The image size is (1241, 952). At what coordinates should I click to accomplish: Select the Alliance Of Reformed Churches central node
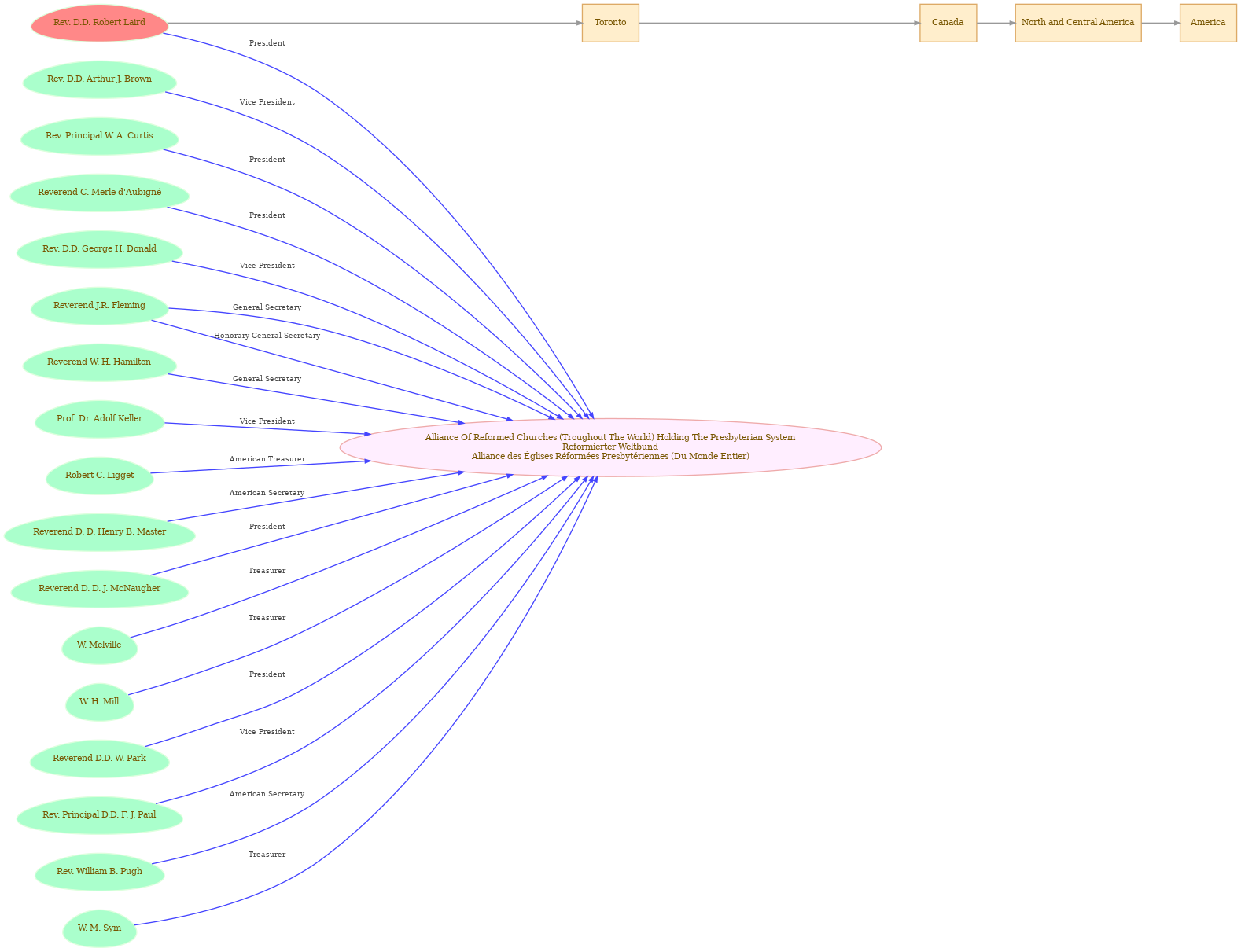(610, 447)
